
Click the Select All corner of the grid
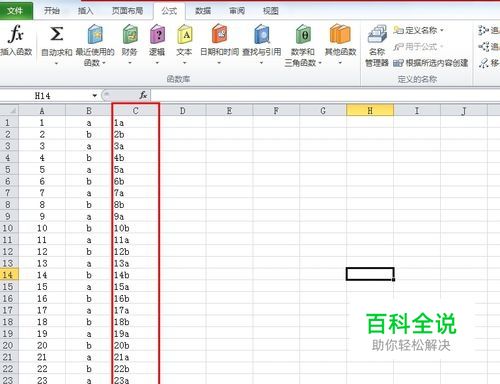coord(9,110)
